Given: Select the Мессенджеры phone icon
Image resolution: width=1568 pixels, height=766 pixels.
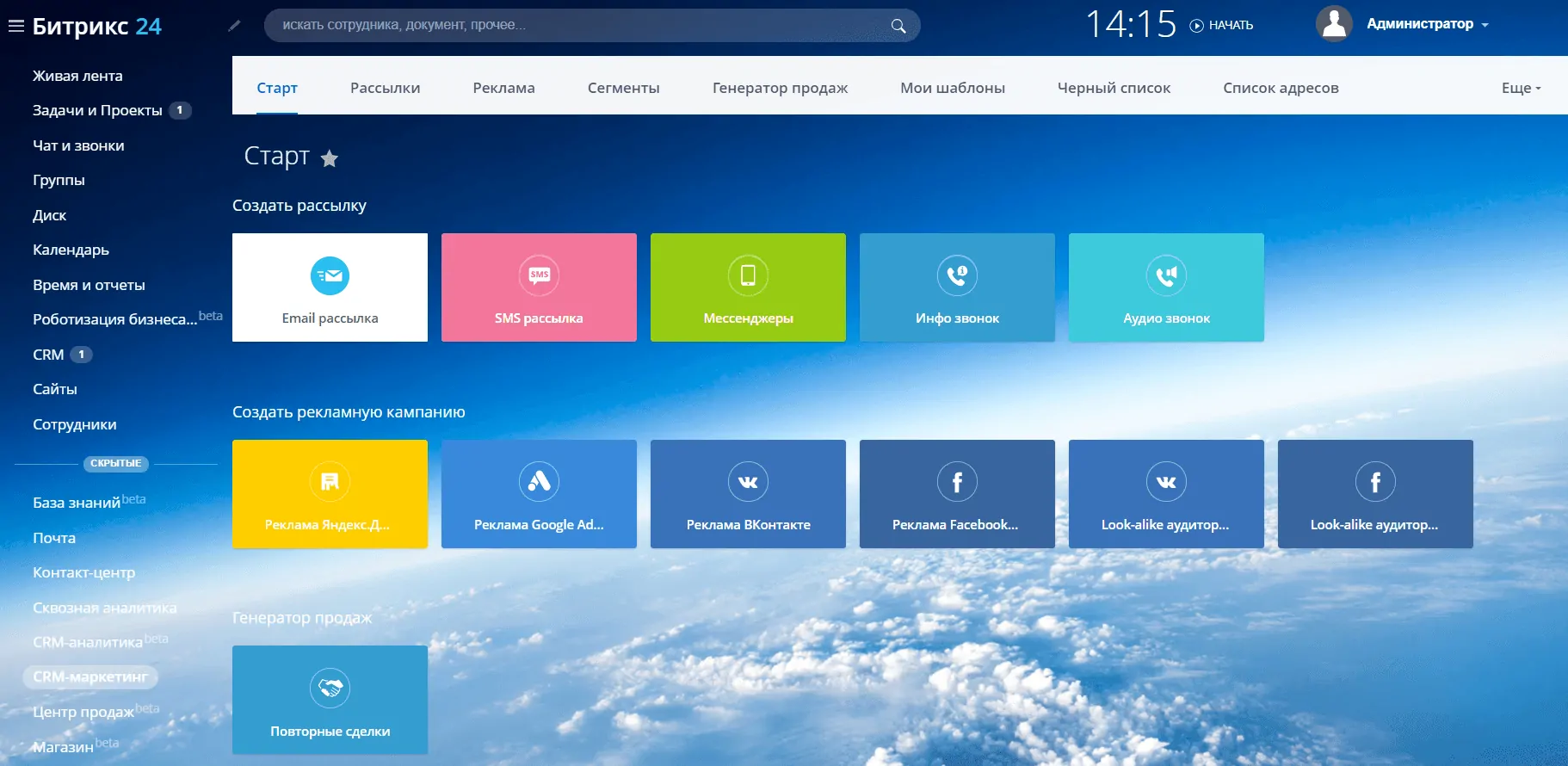Looking at the screenshot, I should click(x=748, y=276).
